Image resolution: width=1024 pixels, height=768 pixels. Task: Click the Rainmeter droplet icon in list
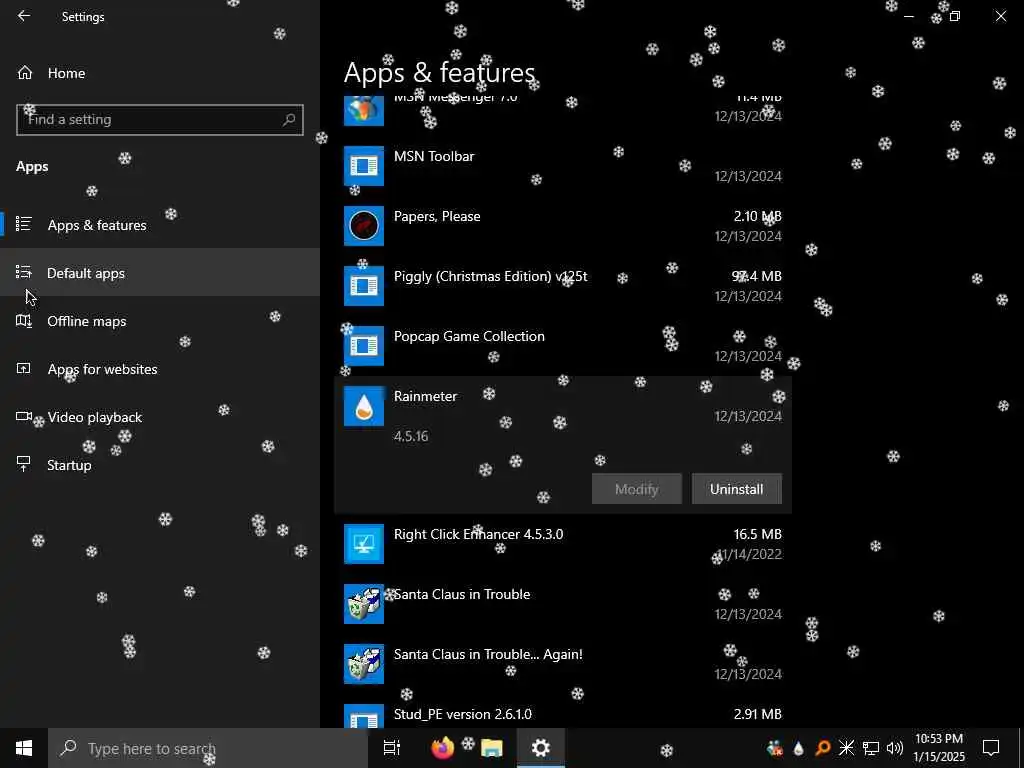[x=364, y=406]
